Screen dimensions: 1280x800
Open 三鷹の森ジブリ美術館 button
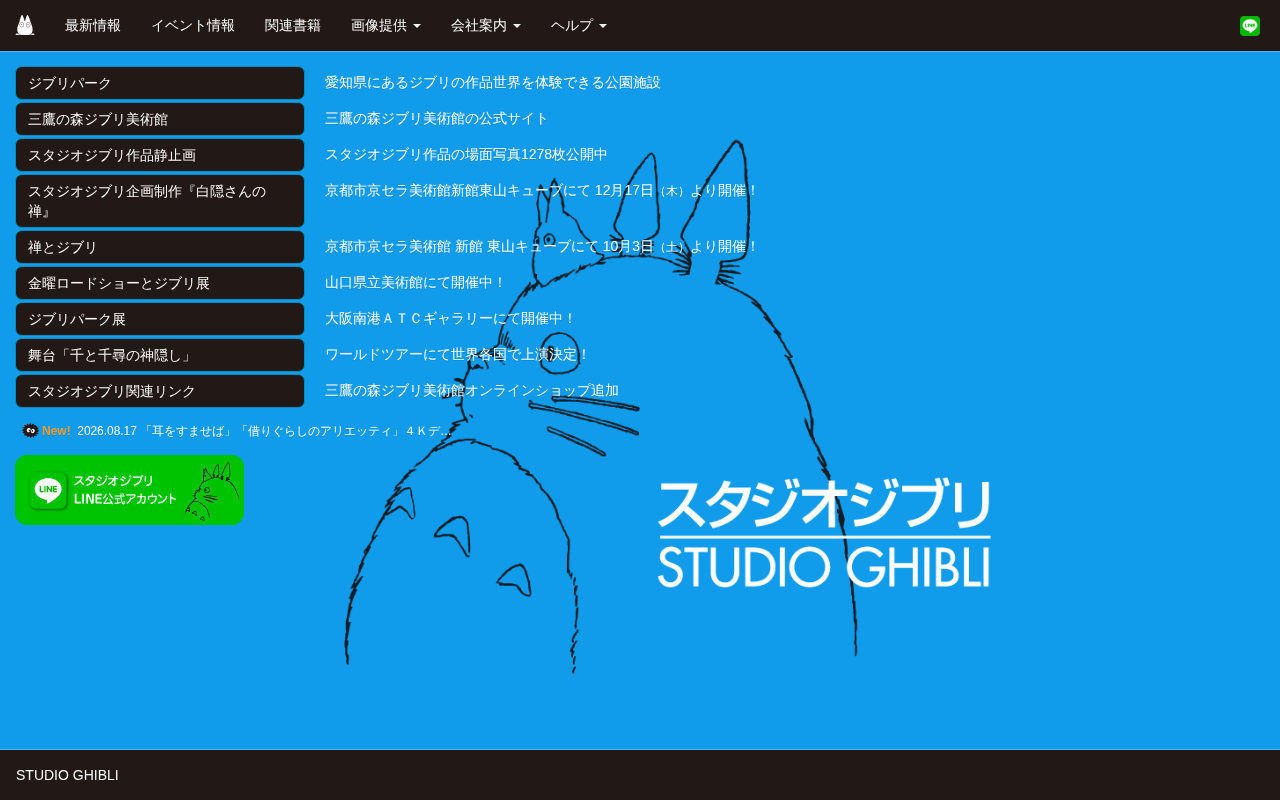(160, 119)
